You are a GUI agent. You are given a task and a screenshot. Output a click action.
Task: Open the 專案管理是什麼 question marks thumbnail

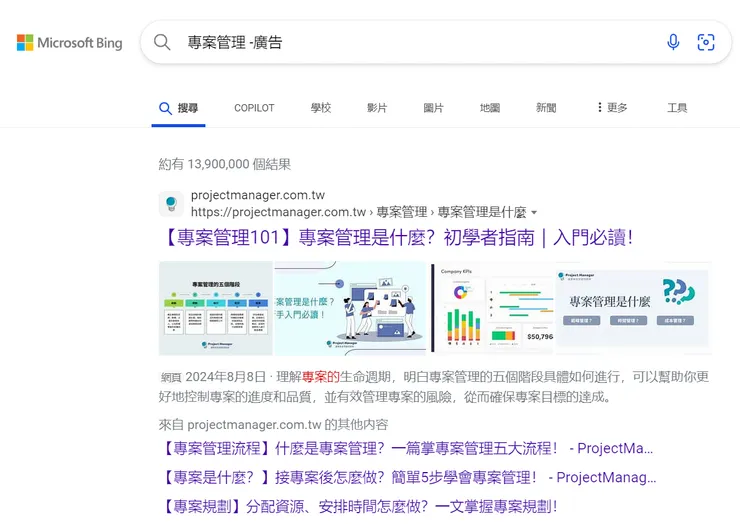point(633,308)
